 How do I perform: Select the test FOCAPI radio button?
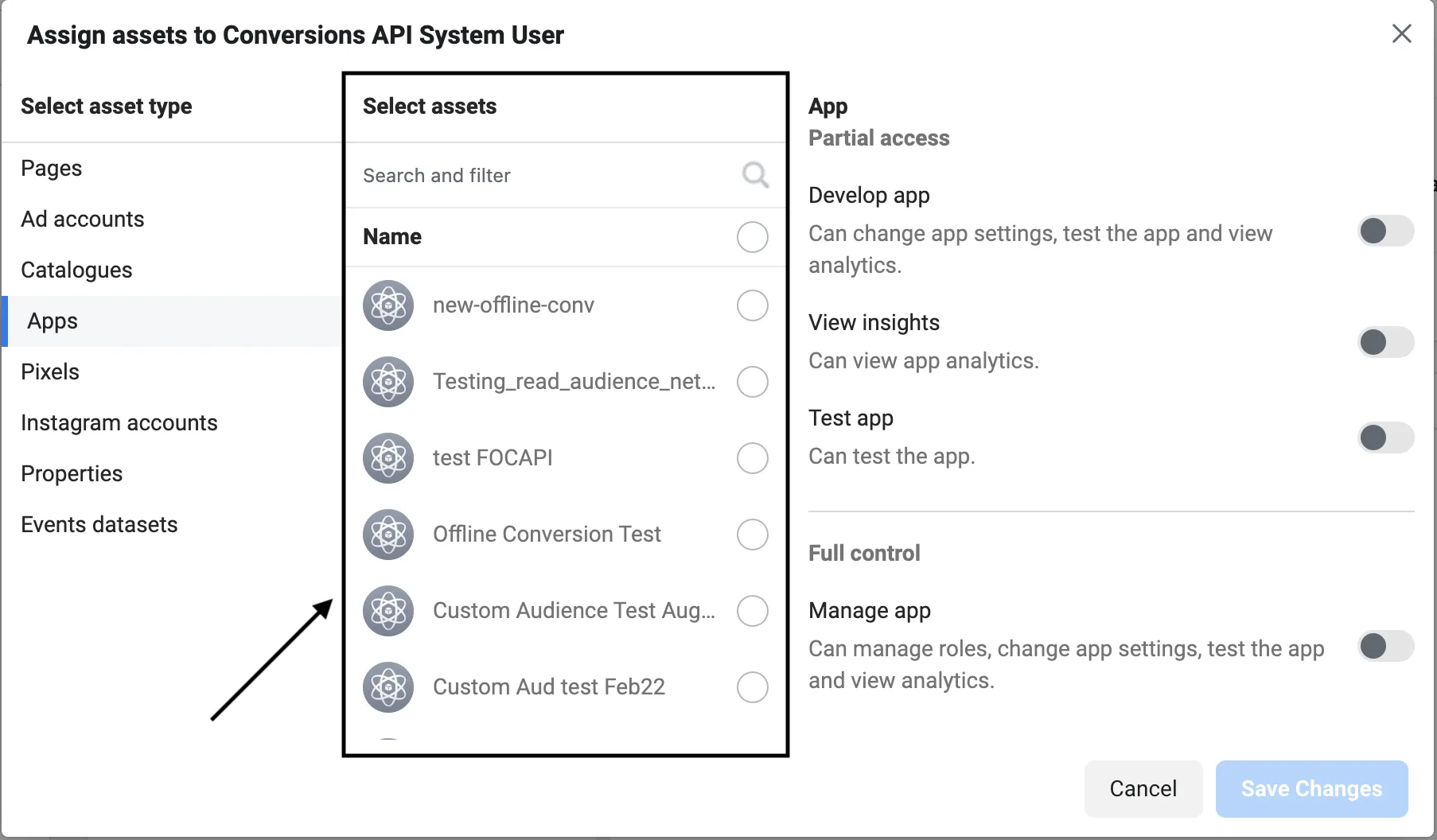(752, 458)
